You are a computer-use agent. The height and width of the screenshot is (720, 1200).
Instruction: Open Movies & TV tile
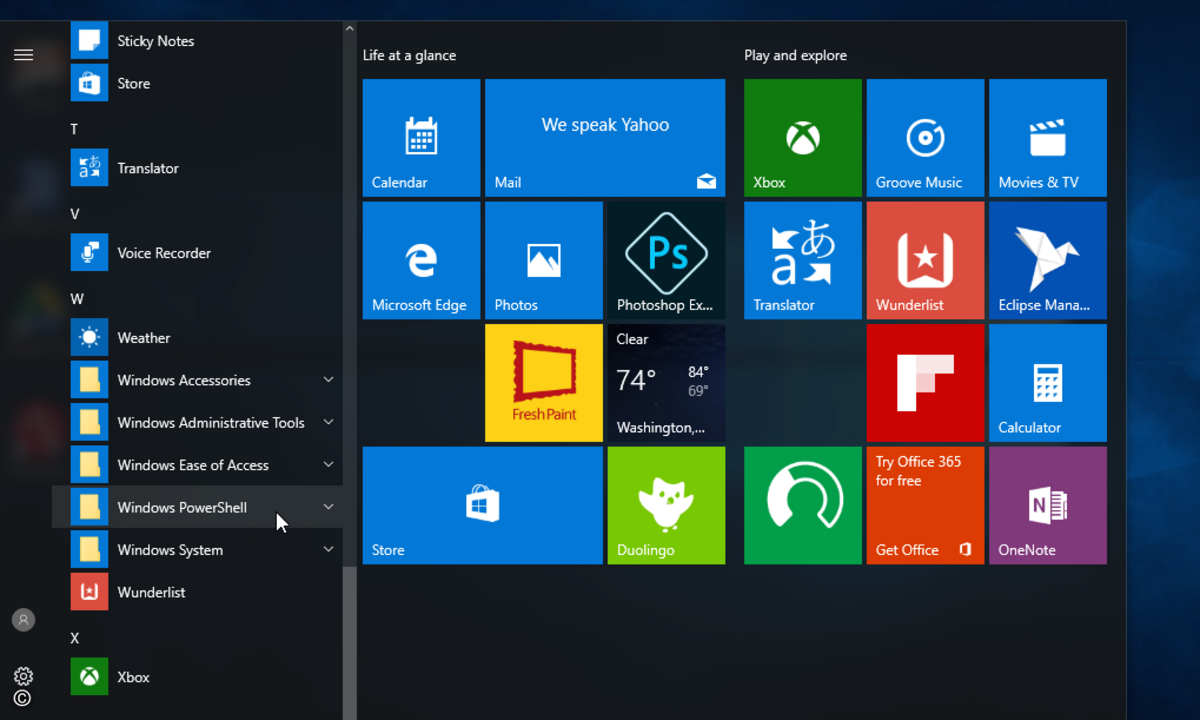(x=1048, y=138)
